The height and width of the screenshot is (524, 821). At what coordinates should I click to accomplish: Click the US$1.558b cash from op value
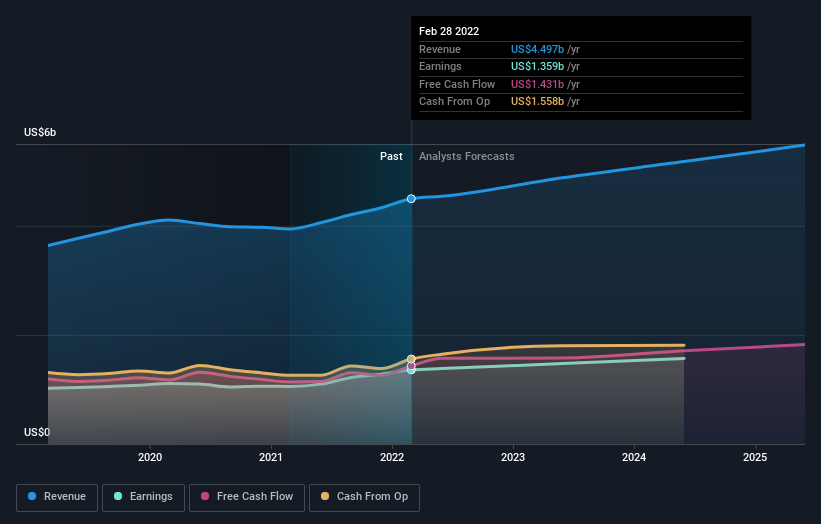537,102
